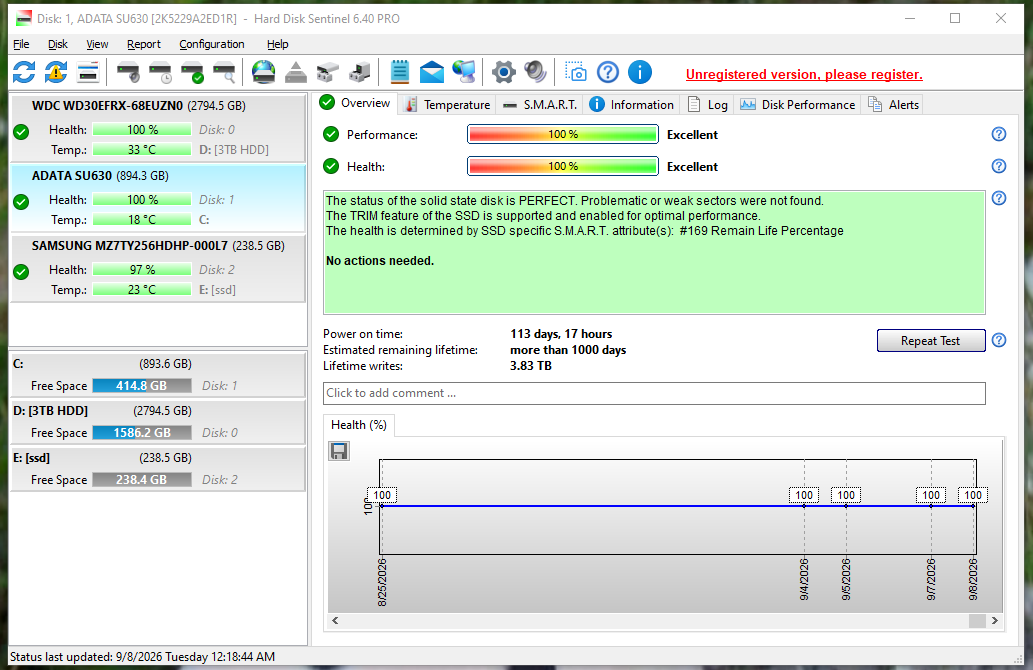
Task: Select the E: [ssd] partition
Action: [158, 468]
